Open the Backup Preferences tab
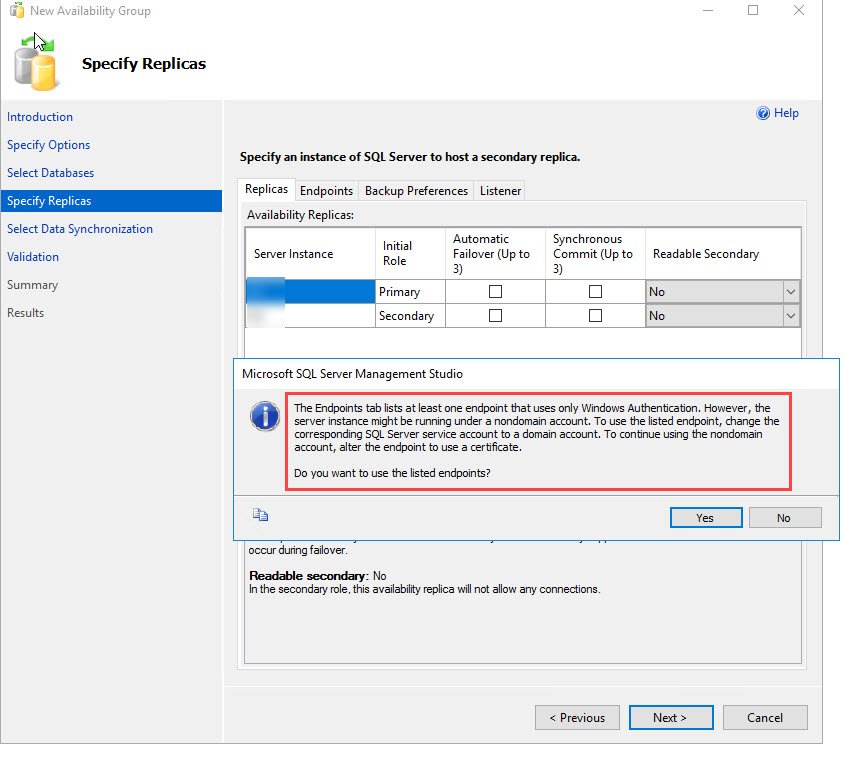 tap(416, 190)
